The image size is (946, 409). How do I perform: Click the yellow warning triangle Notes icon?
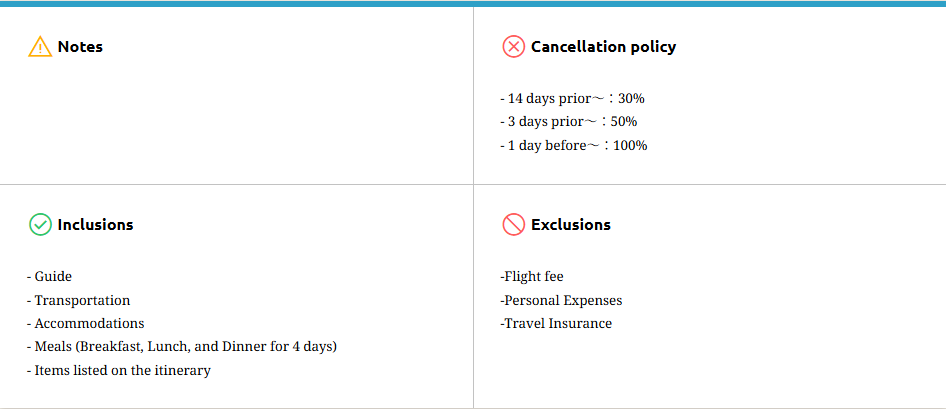point(40,47)
